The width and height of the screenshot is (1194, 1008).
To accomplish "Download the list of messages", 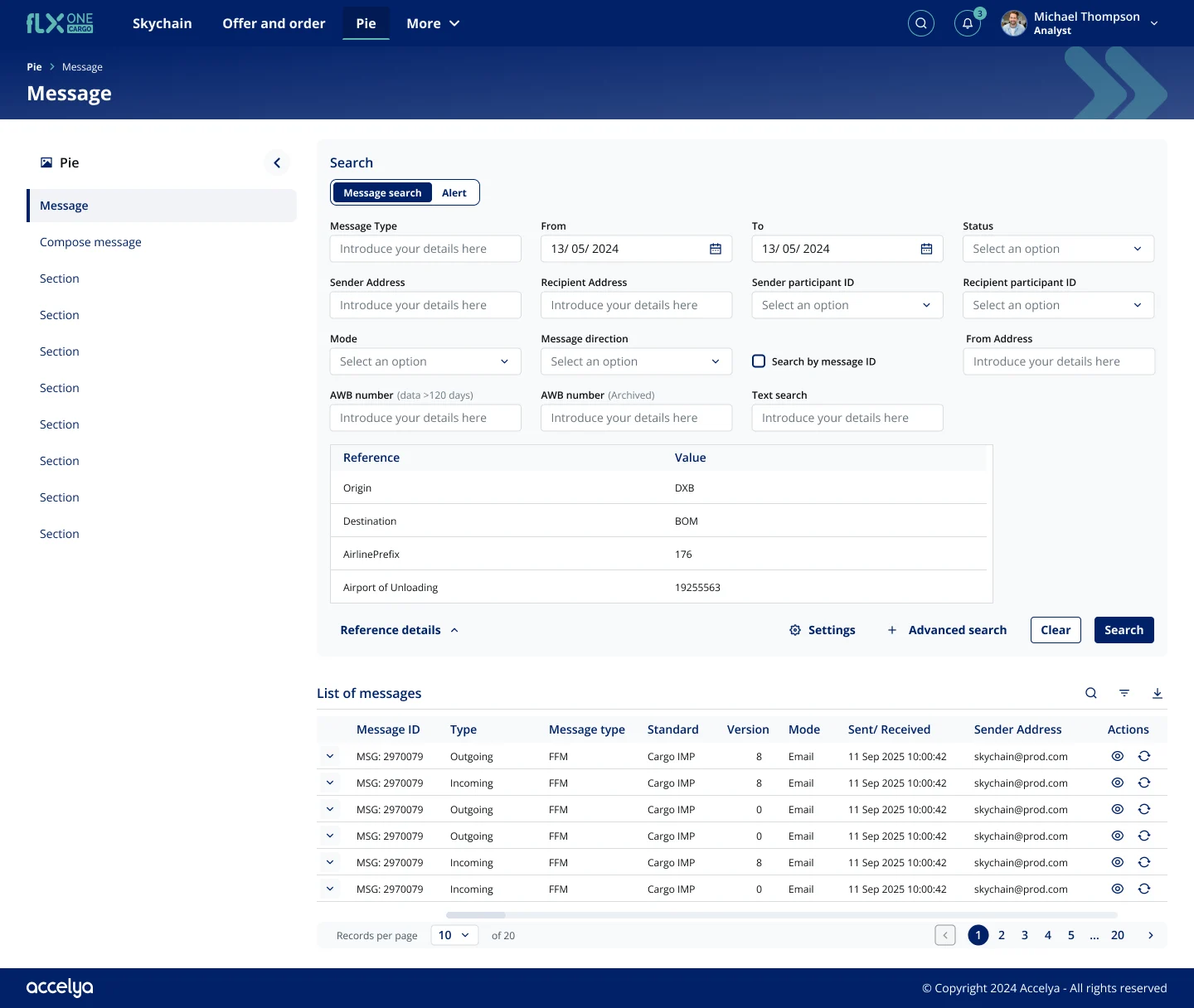I will (1158, 693).
